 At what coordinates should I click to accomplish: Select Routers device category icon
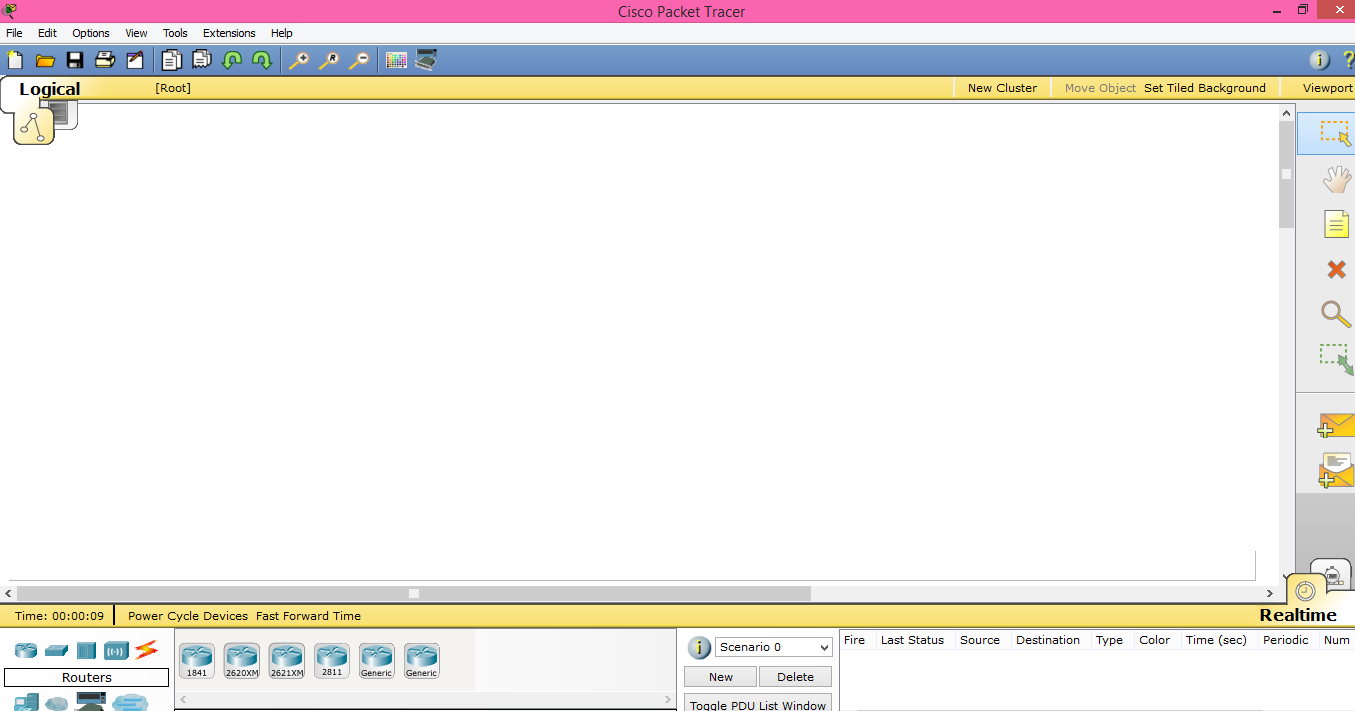tap(26, 651)
